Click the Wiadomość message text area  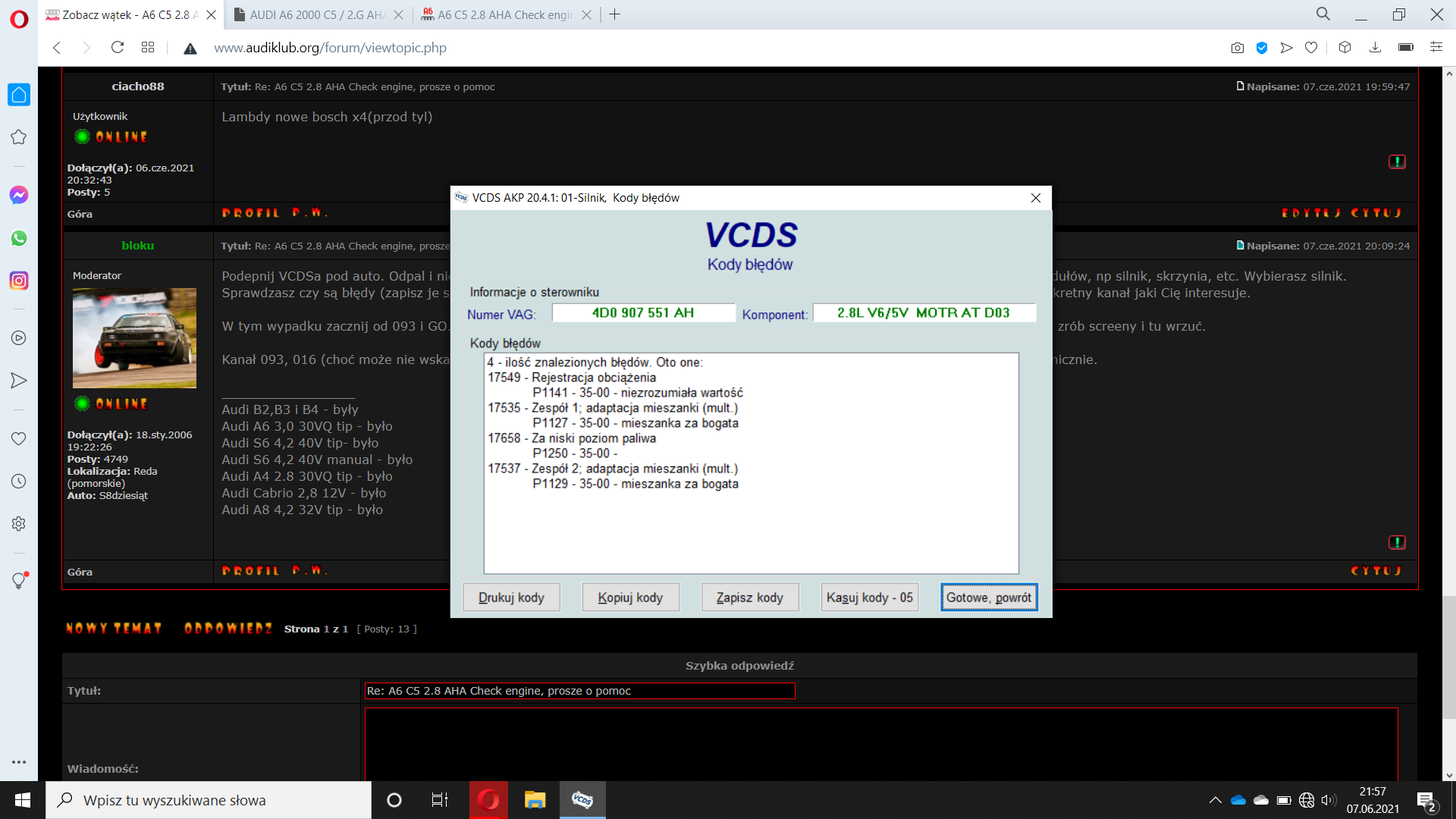881,744
